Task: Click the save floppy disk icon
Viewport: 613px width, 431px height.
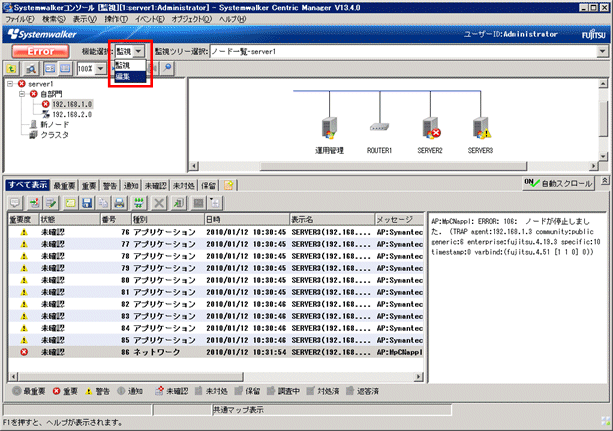Action: coord(87,203)
